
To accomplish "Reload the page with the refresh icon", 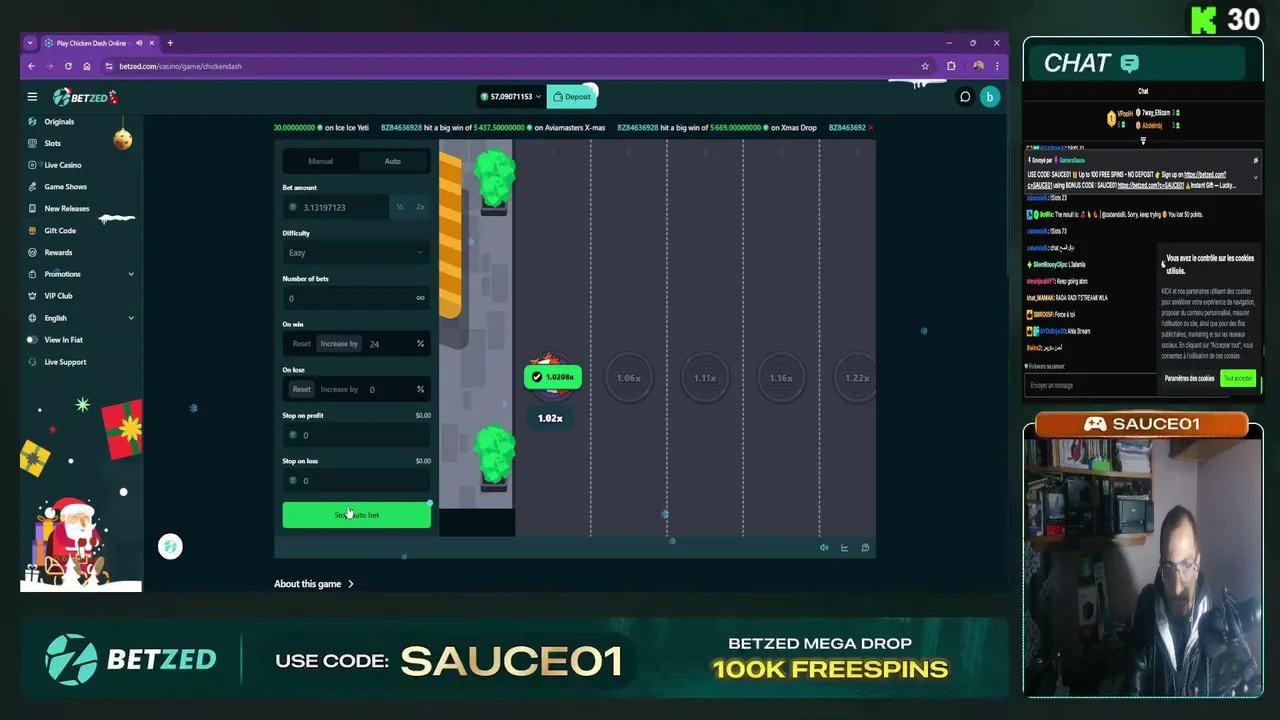I will [x=68, y=66].
